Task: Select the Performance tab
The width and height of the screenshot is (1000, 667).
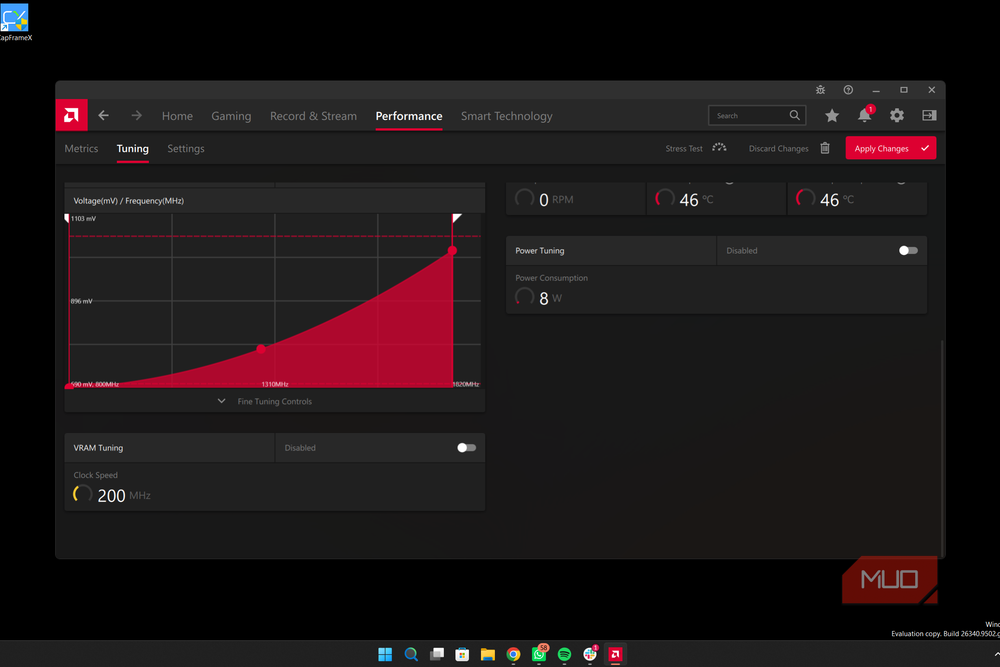Action: click(x=409, y=116)
